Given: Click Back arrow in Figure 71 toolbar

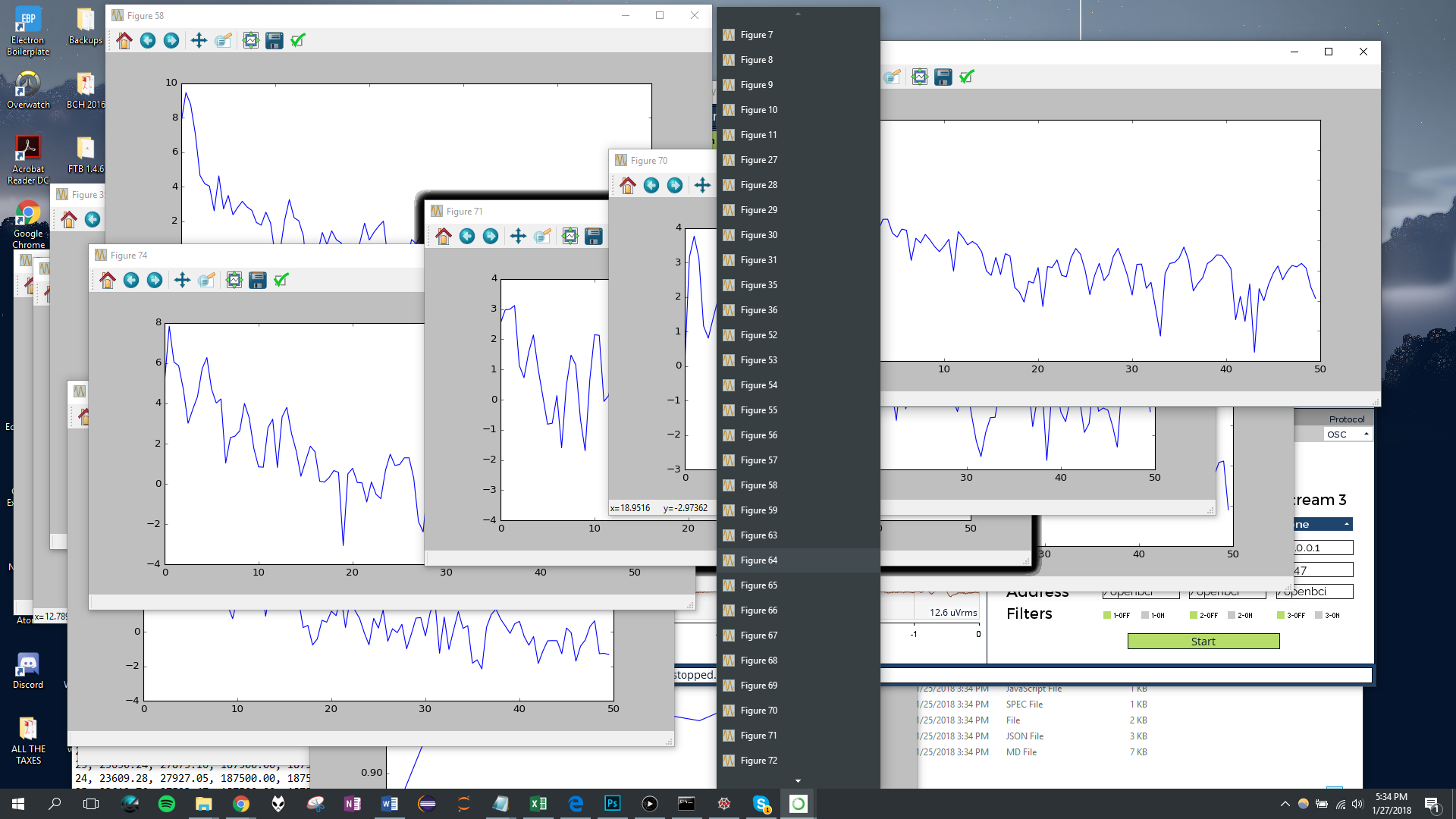Looking at the screenshot, I should point(467,237).
